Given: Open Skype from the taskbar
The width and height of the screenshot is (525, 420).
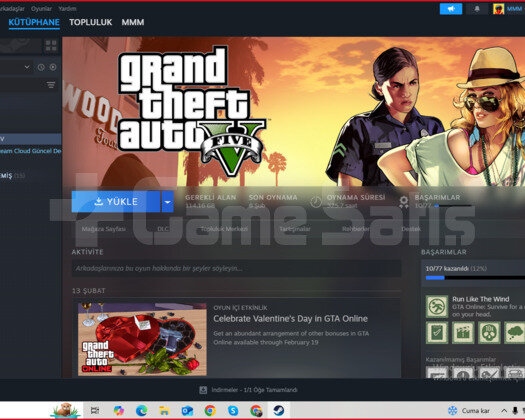Looking at the screenshot, I should 233,410.
